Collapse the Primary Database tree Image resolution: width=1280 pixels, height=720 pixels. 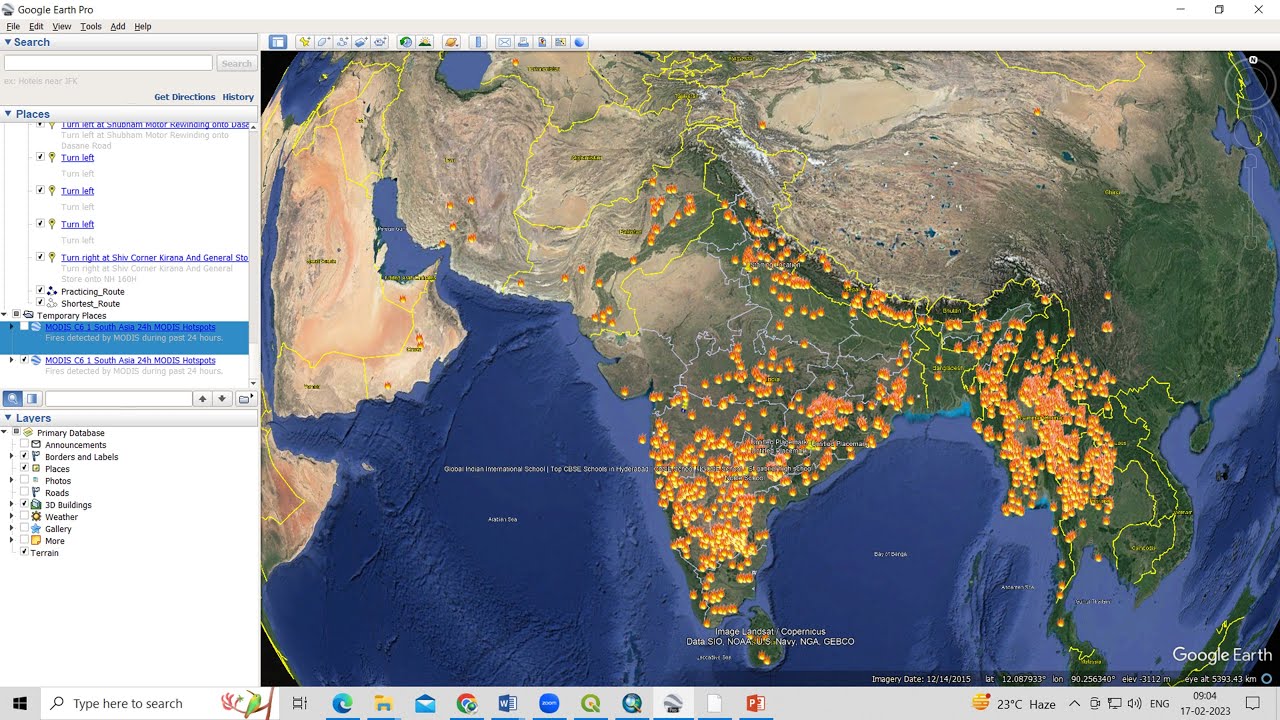4,433
